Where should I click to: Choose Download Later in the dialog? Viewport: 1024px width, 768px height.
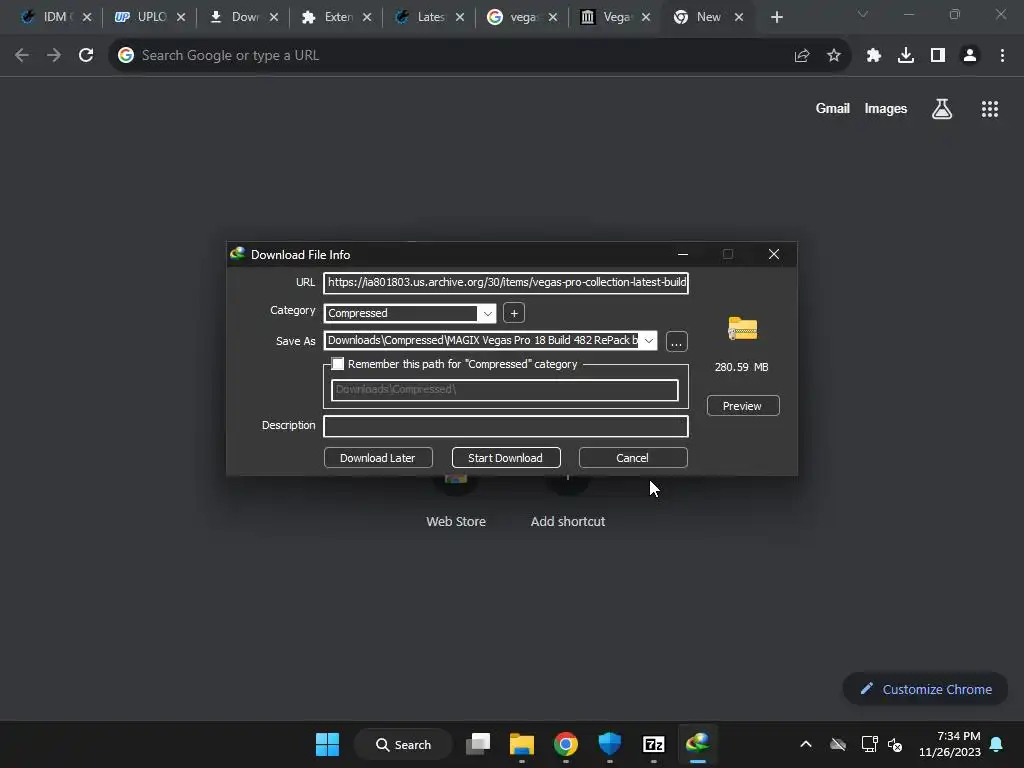[x=377, y=458]
